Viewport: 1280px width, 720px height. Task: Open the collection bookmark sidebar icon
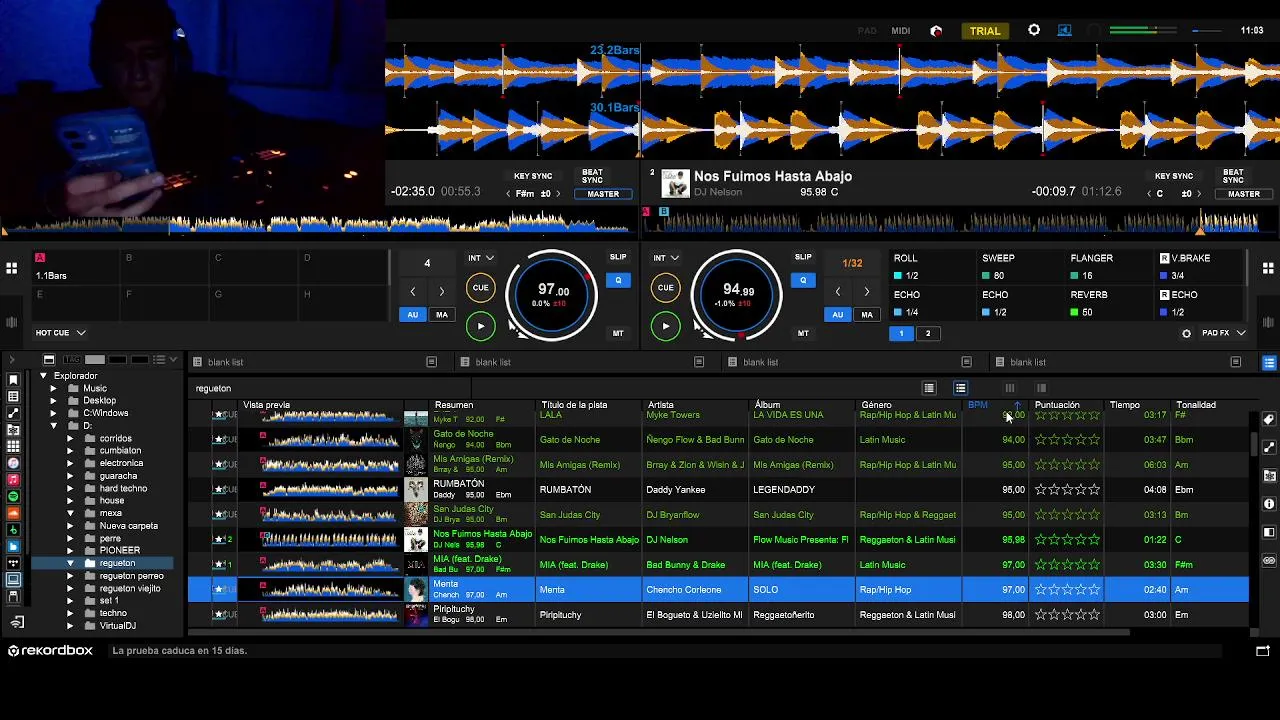coord(13,380)
